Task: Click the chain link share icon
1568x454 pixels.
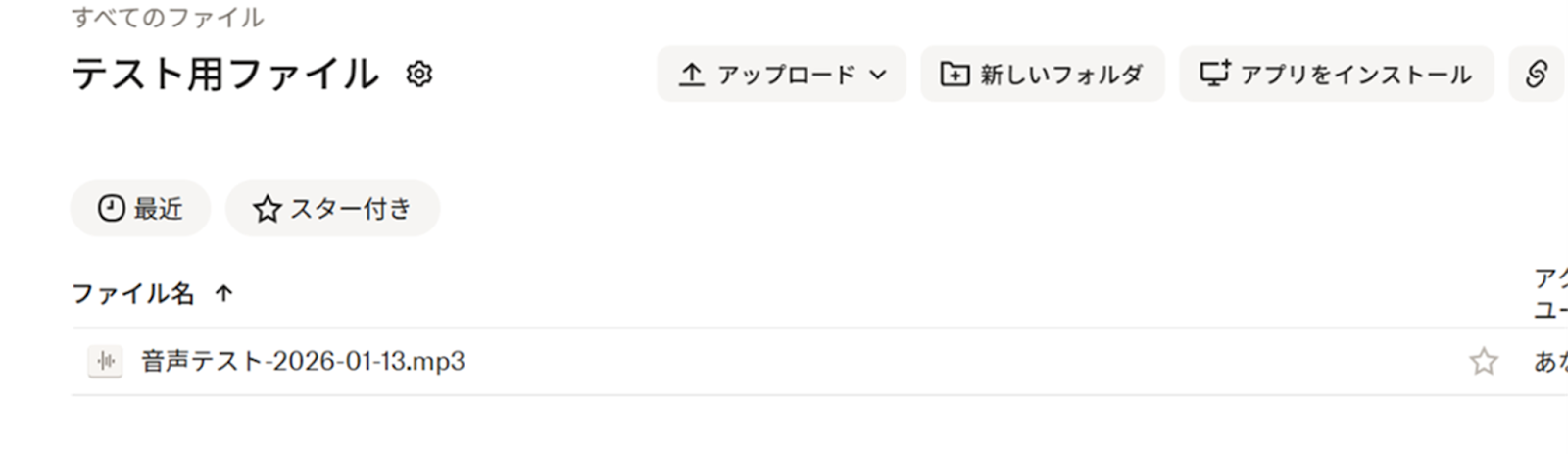Action: (1536, 75)
